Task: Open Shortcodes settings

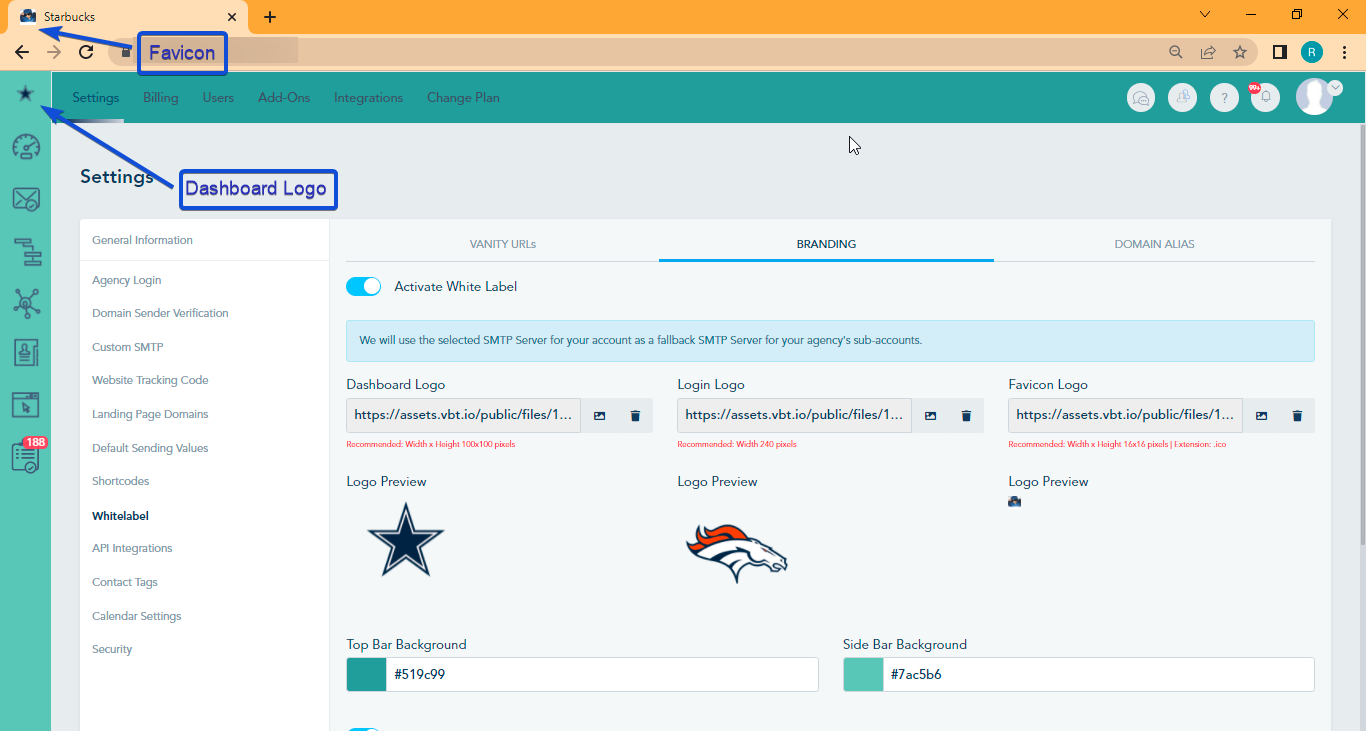Action: pos(120,481)
